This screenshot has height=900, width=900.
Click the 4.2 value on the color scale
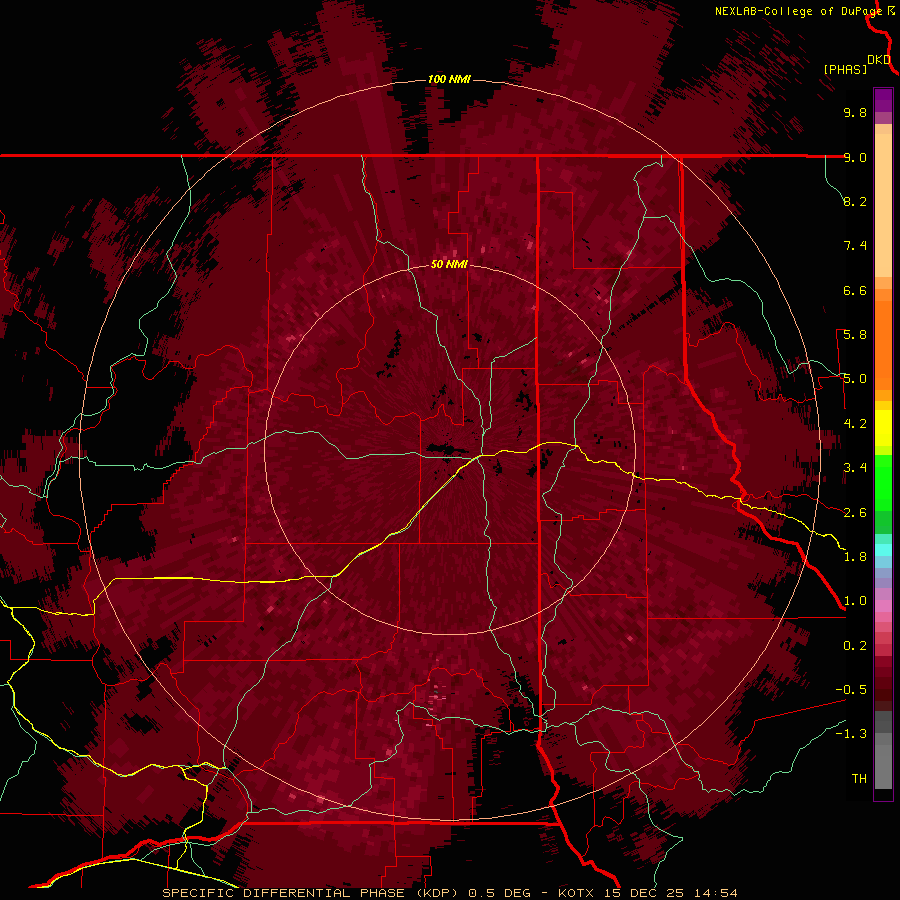tap(855, 424)
